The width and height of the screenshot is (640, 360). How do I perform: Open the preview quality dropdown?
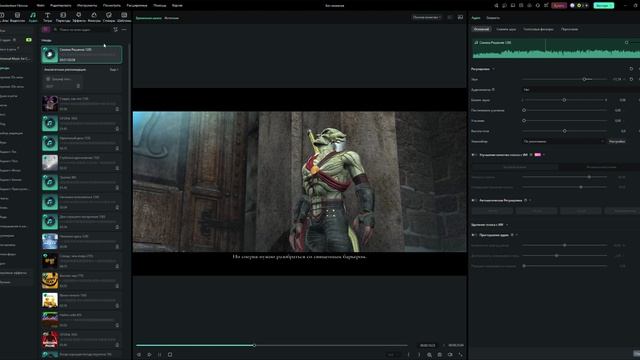coord(427,17)
